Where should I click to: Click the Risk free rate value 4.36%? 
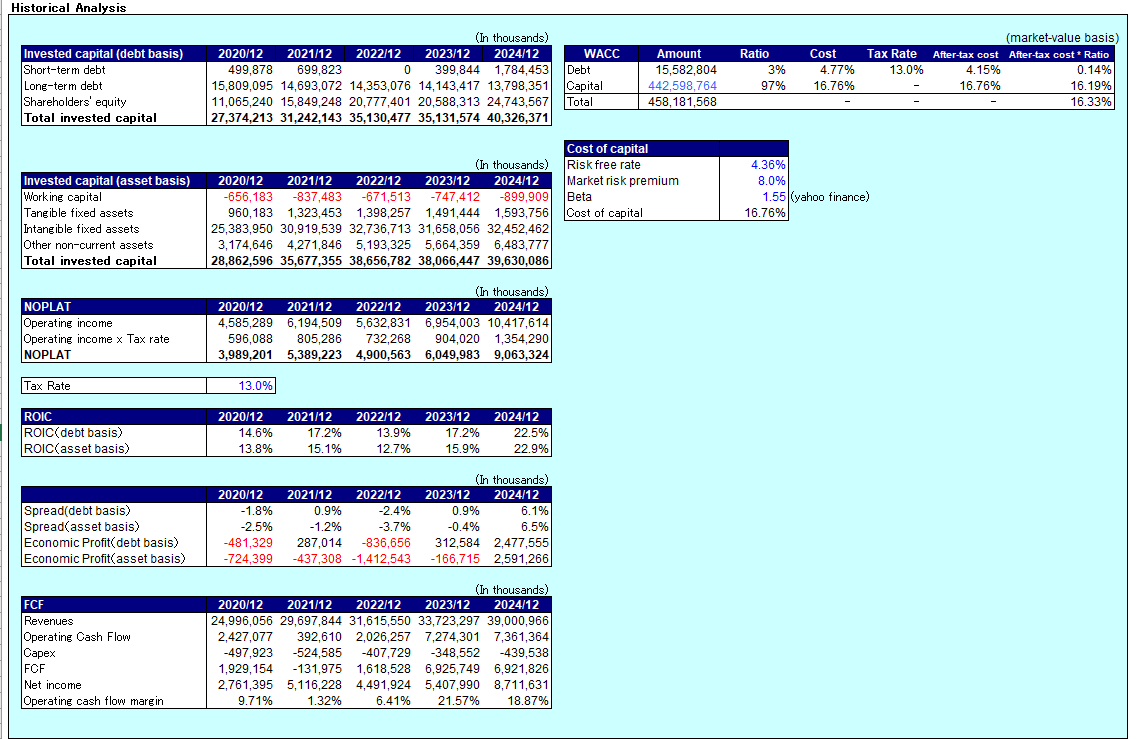coord(766,164)
